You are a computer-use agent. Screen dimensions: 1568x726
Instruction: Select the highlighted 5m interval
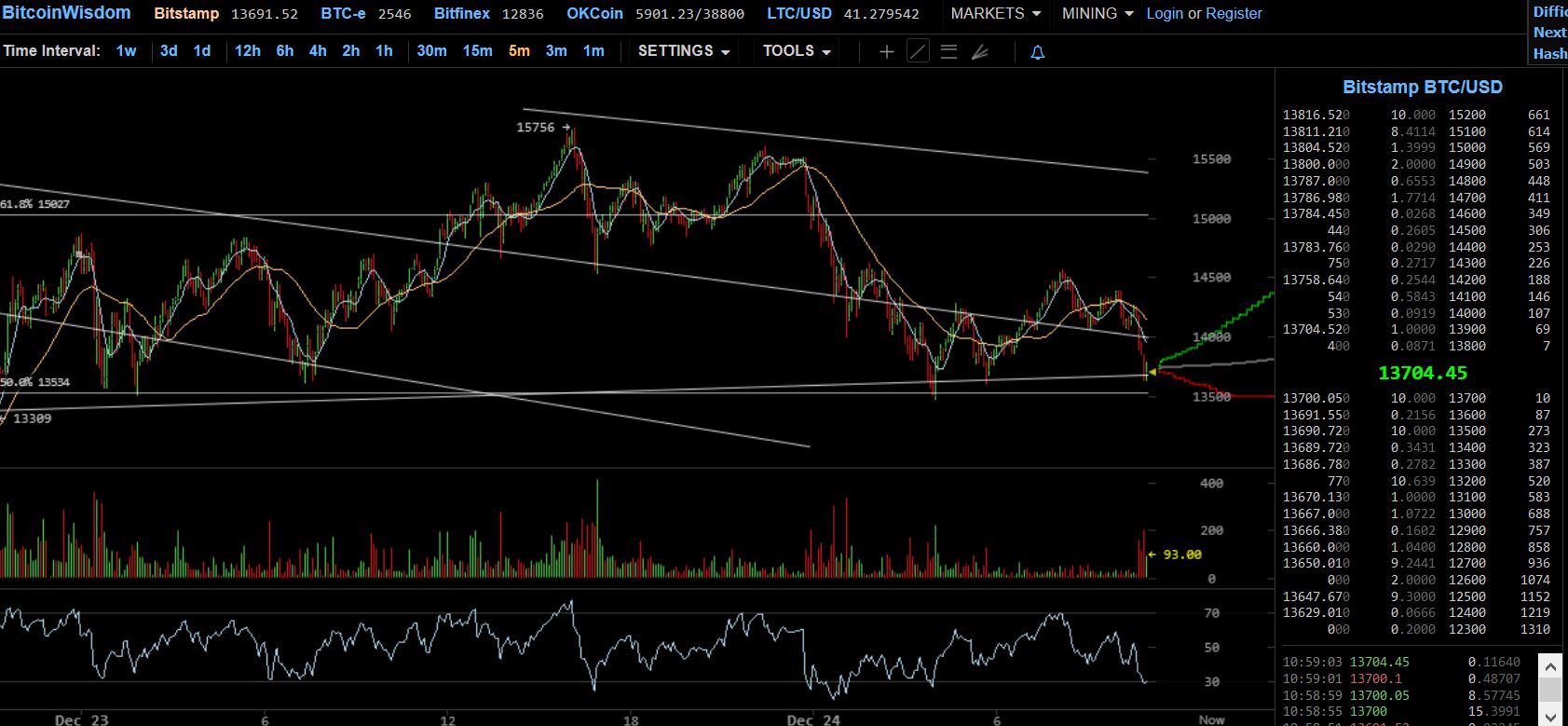[519, 51]
